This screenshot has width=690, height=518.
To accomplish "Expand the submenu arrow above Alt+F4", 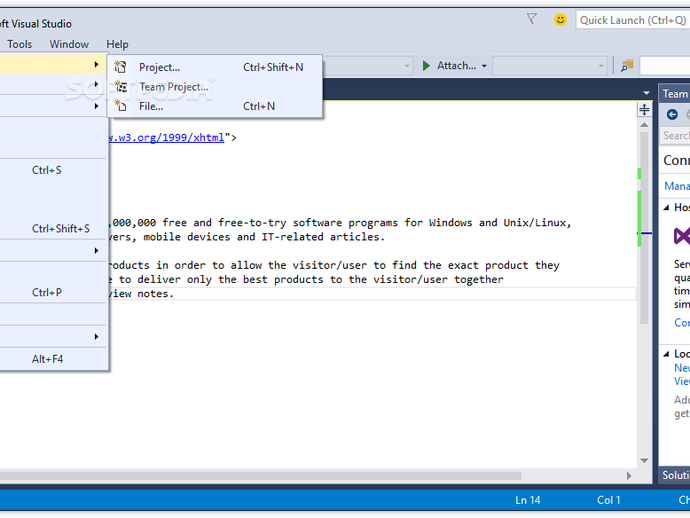I will pyautogui.click(x=96, y=337).
